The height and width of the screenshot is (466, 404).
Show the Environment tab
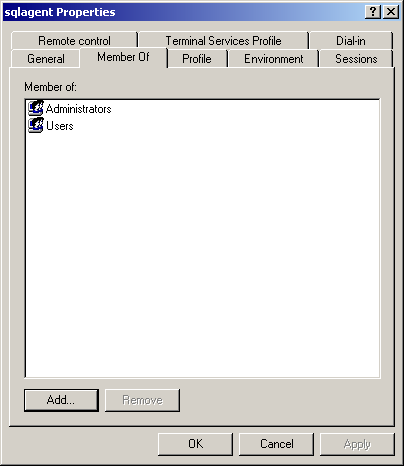coord(274,59)
